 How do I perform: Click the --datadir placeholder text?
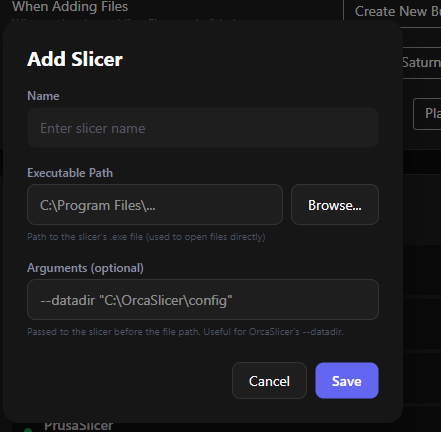pos(136,301)
